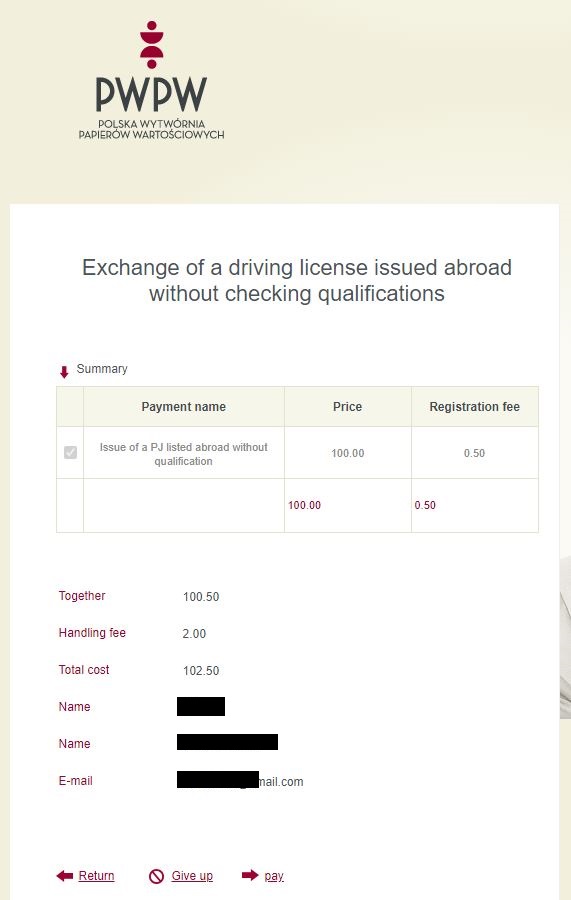This screenshot has height=900, width=571.
Task: Click the Price column header
Action: click(x=348, y=406)
